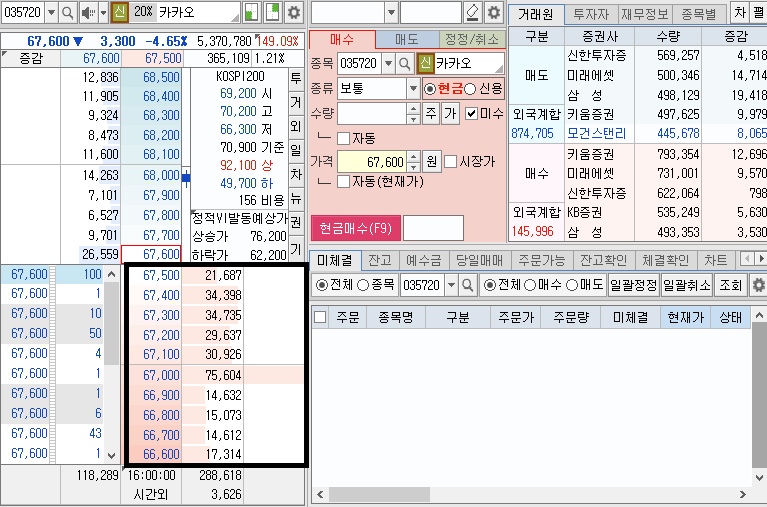Expand the top stock code 035720 dropdown
This screenshot has height=507, width=767.
51,13
